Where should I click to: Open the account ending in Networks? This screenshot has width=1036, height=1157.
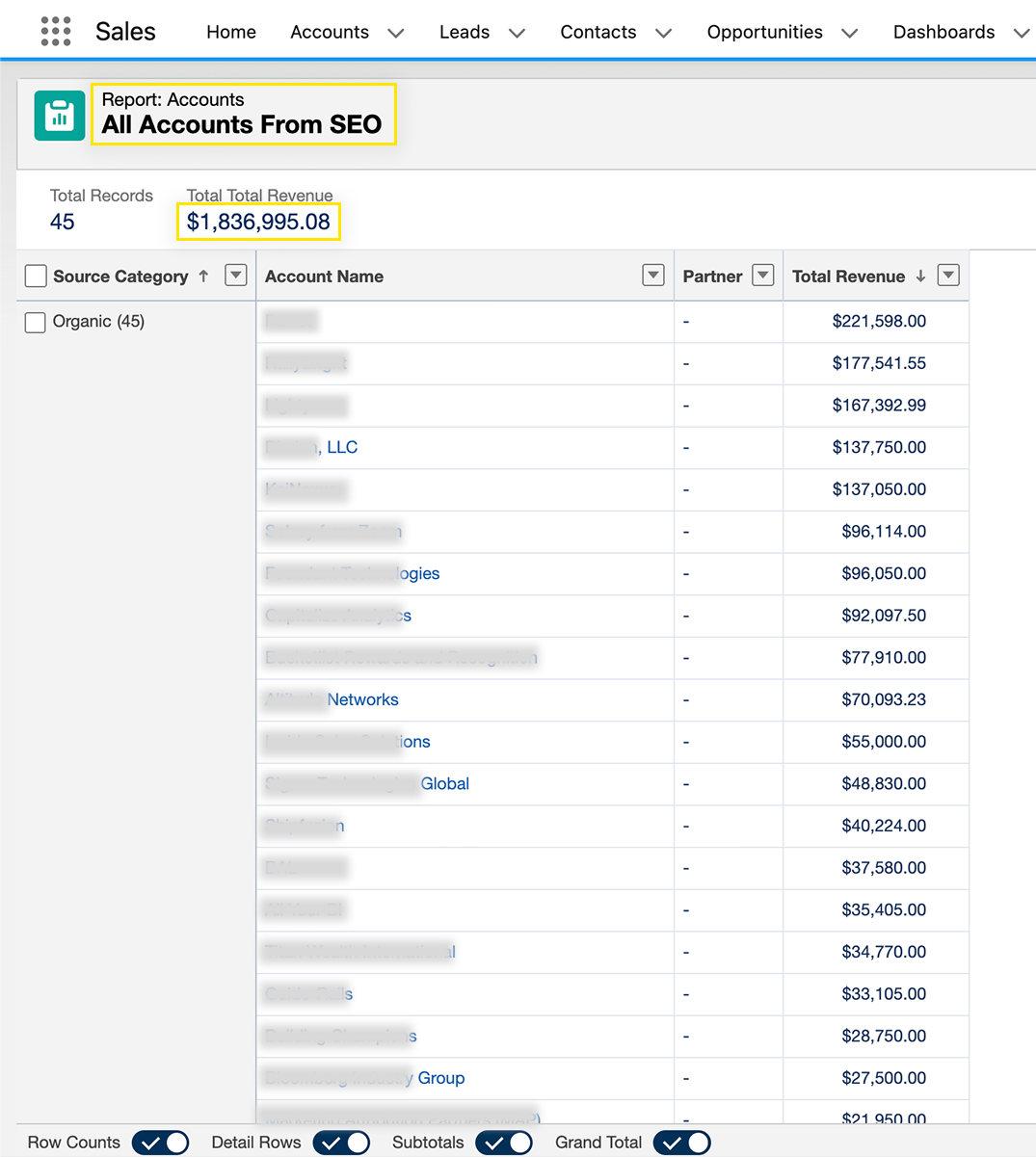coord(361,699)
